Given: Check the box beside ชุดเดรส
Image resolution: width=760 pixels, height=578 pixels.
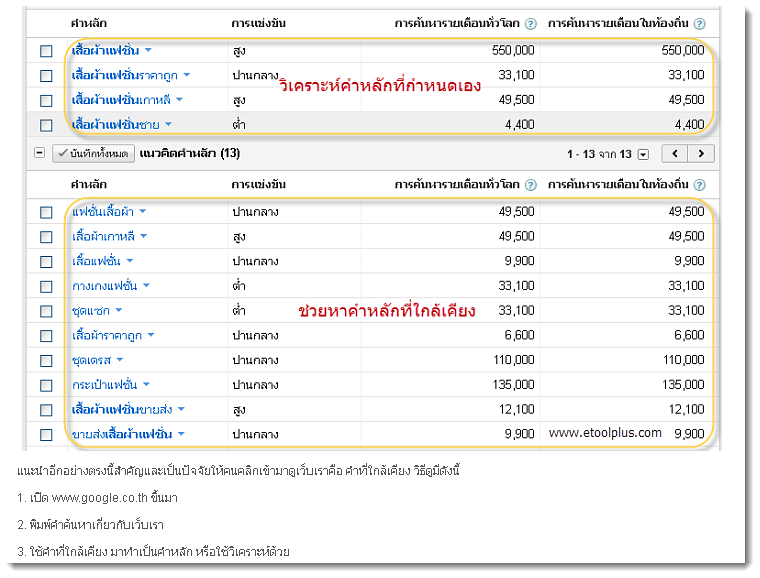Looking at the screenshot, I should click(46, 360).
